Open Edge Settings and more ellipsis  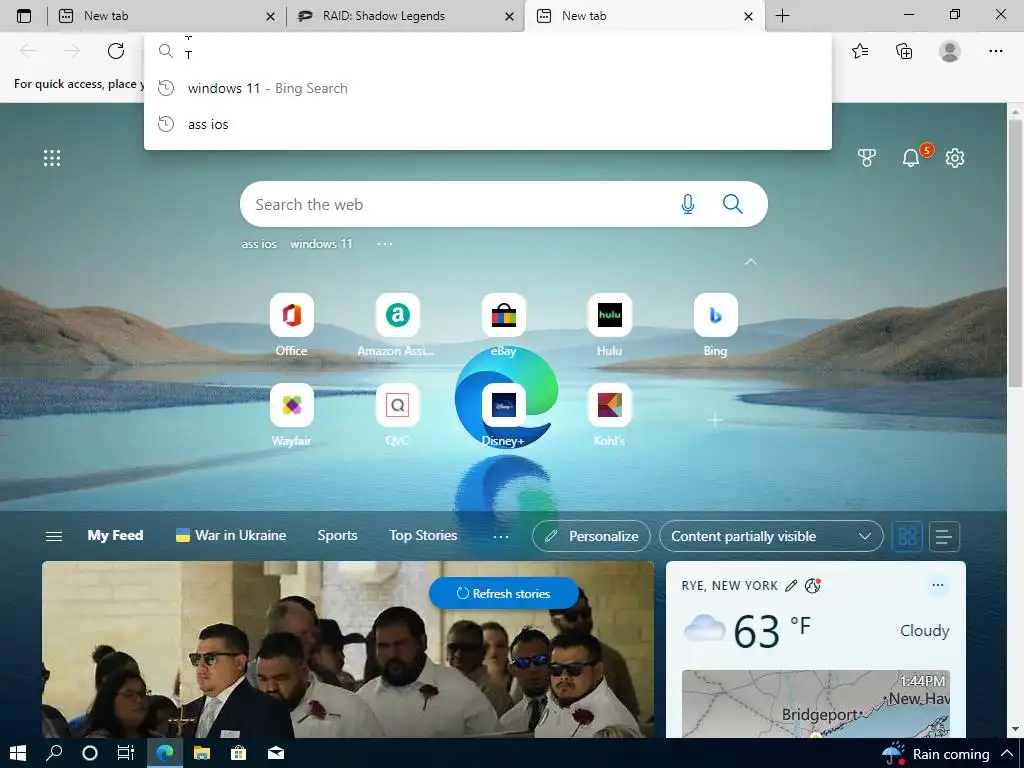point(995,51)
